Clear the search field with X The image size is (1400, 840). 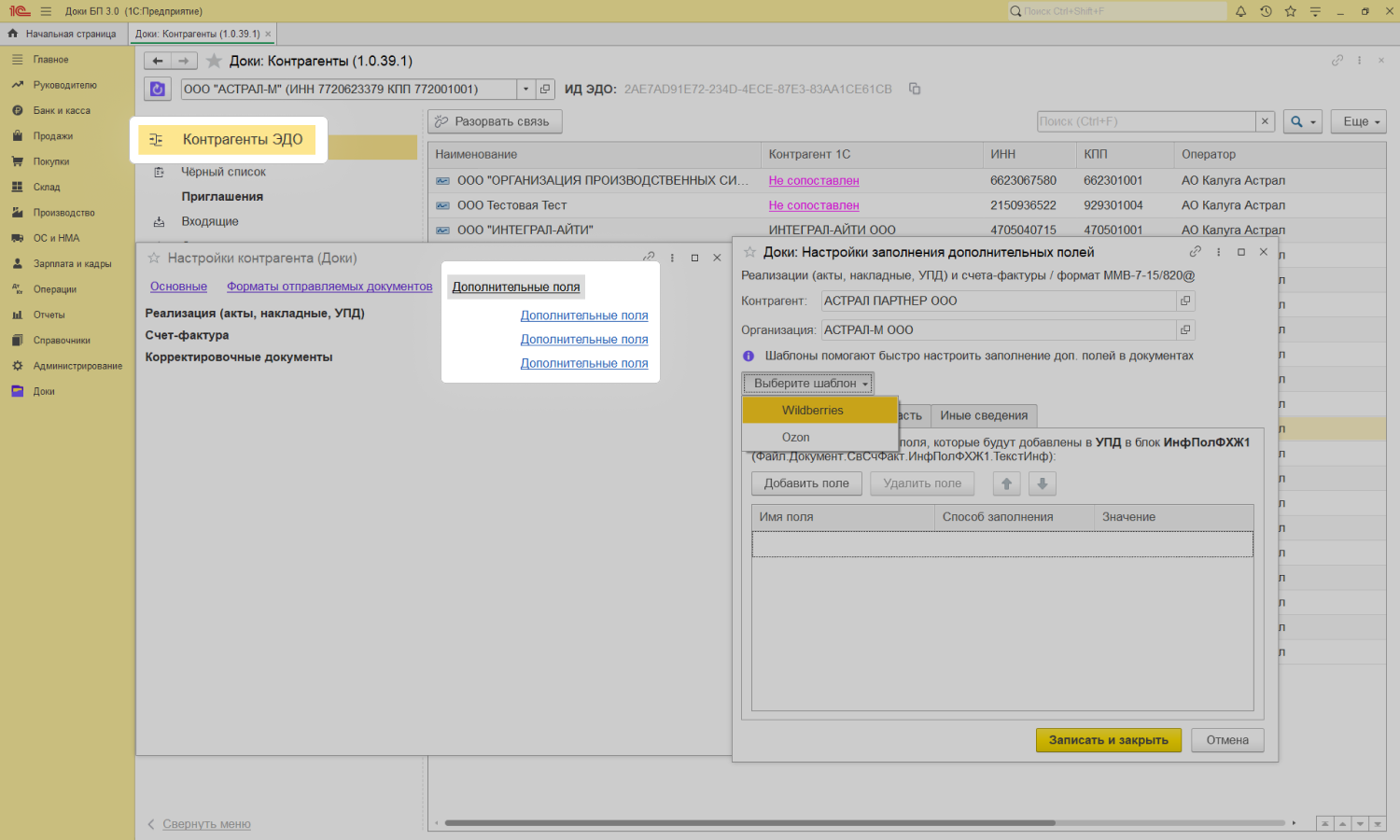1265,121
